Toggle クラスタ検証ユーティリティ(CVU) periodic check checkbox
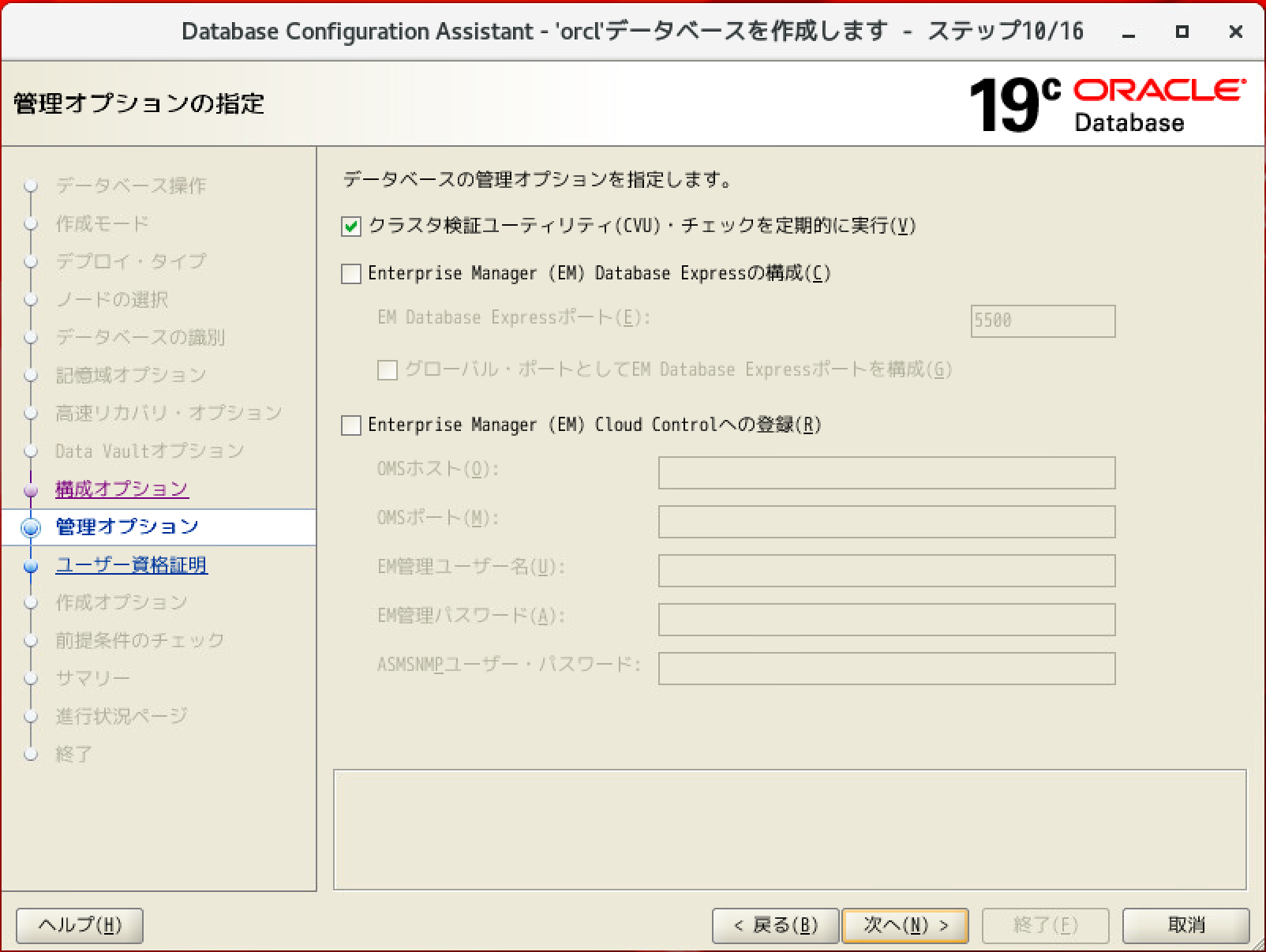Image resolution: width=1266 pixels, height=952 pixels. pos(351,227)
